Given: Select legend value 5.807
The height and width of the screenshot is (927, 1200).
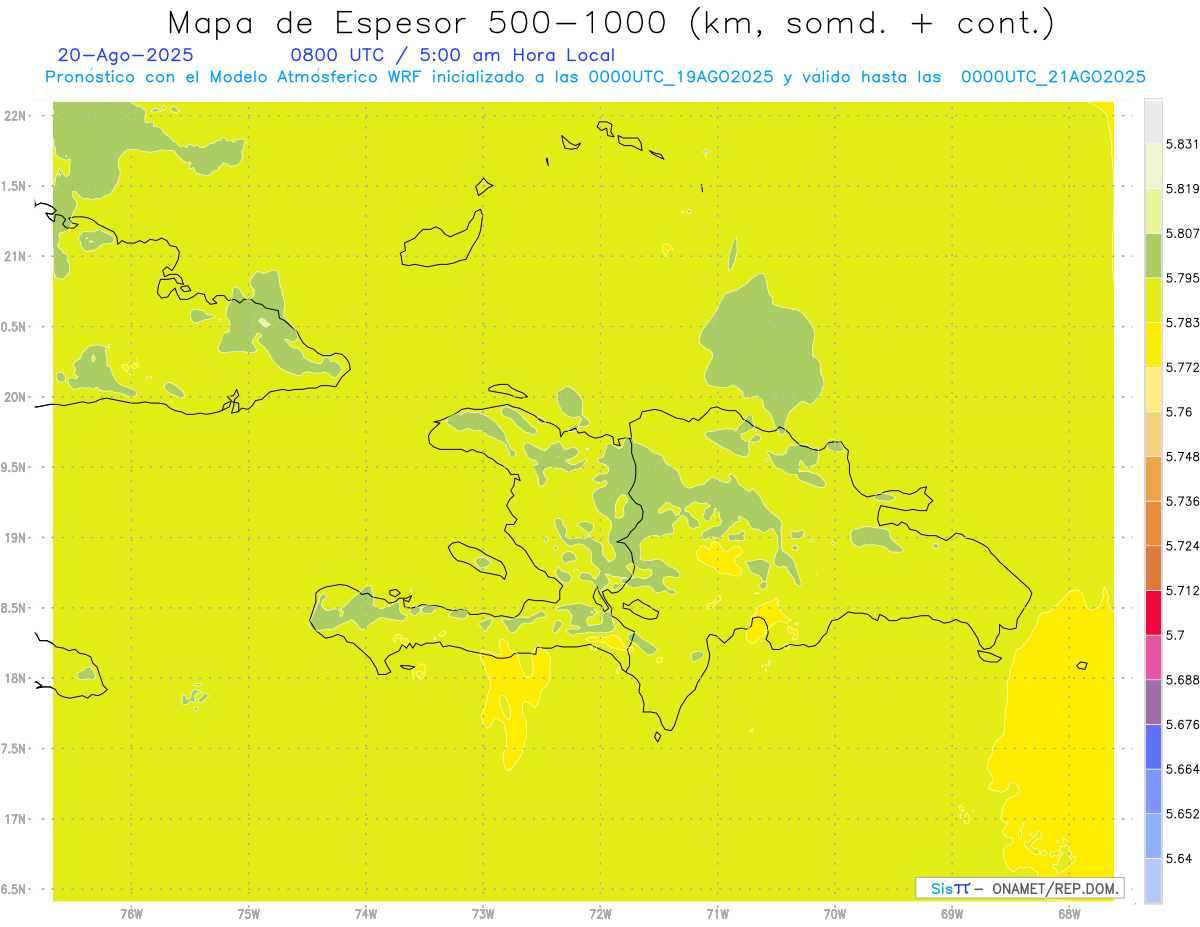Looking at the screenshot, I should (x=1181, y=233).
